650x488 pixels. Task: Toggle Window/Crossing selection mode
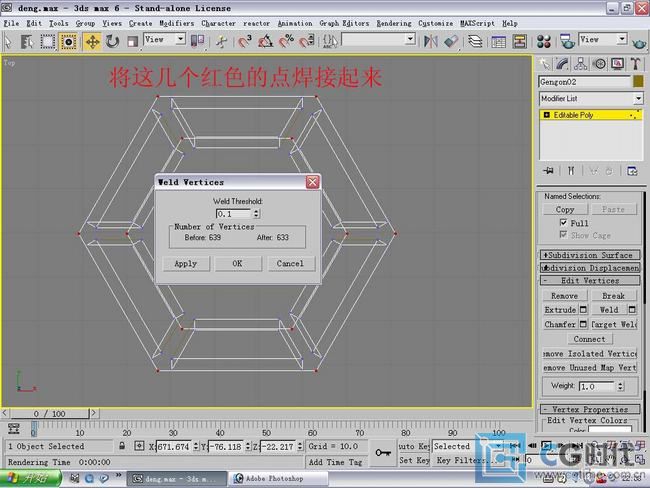tap(68, 41)
